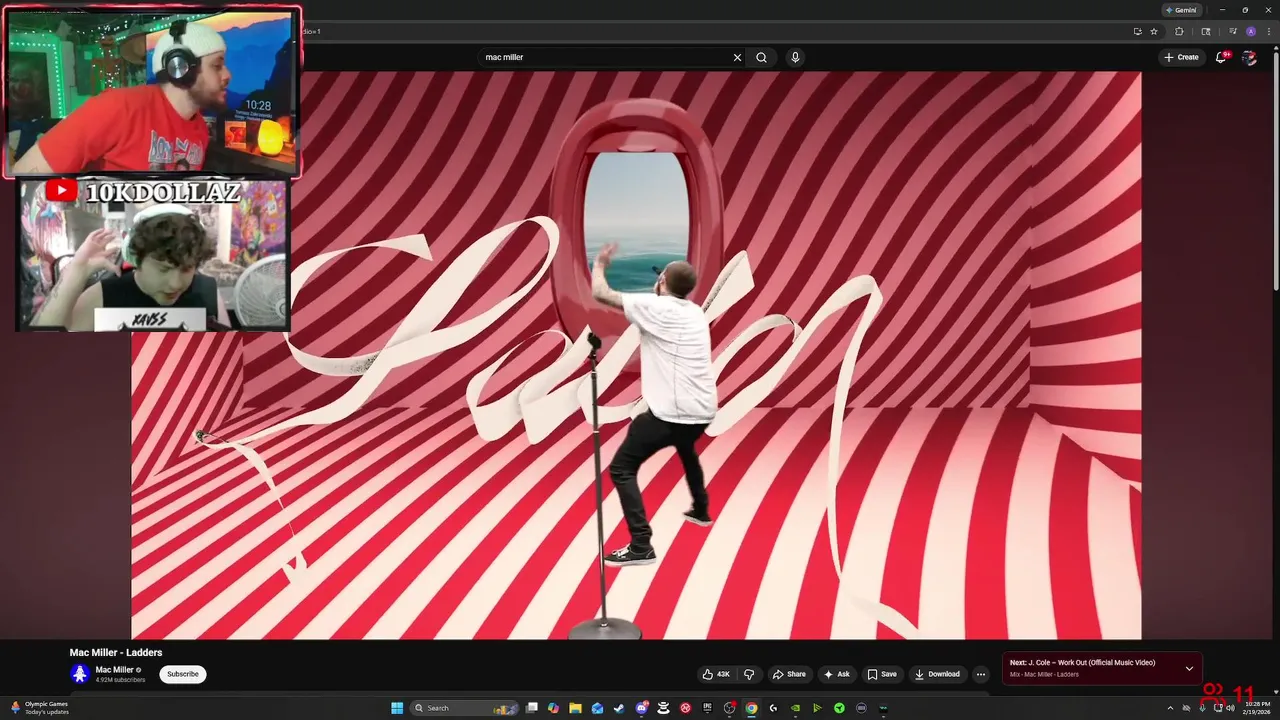Screen dimensions: 1280x720
Task: Open the Gemini button in Chrome
Action: pos(1181,10)
